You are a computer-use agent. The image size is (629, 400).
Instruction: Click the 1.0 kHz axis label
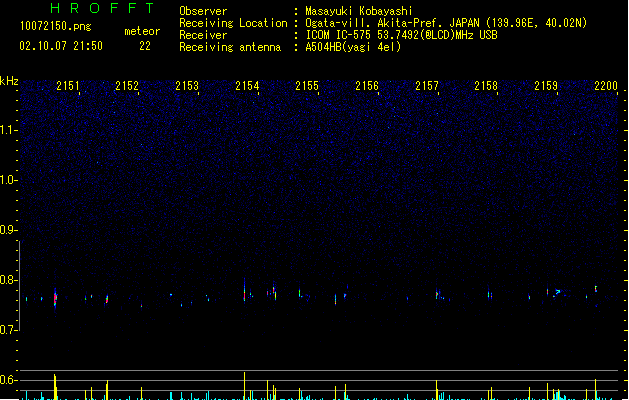8,180
